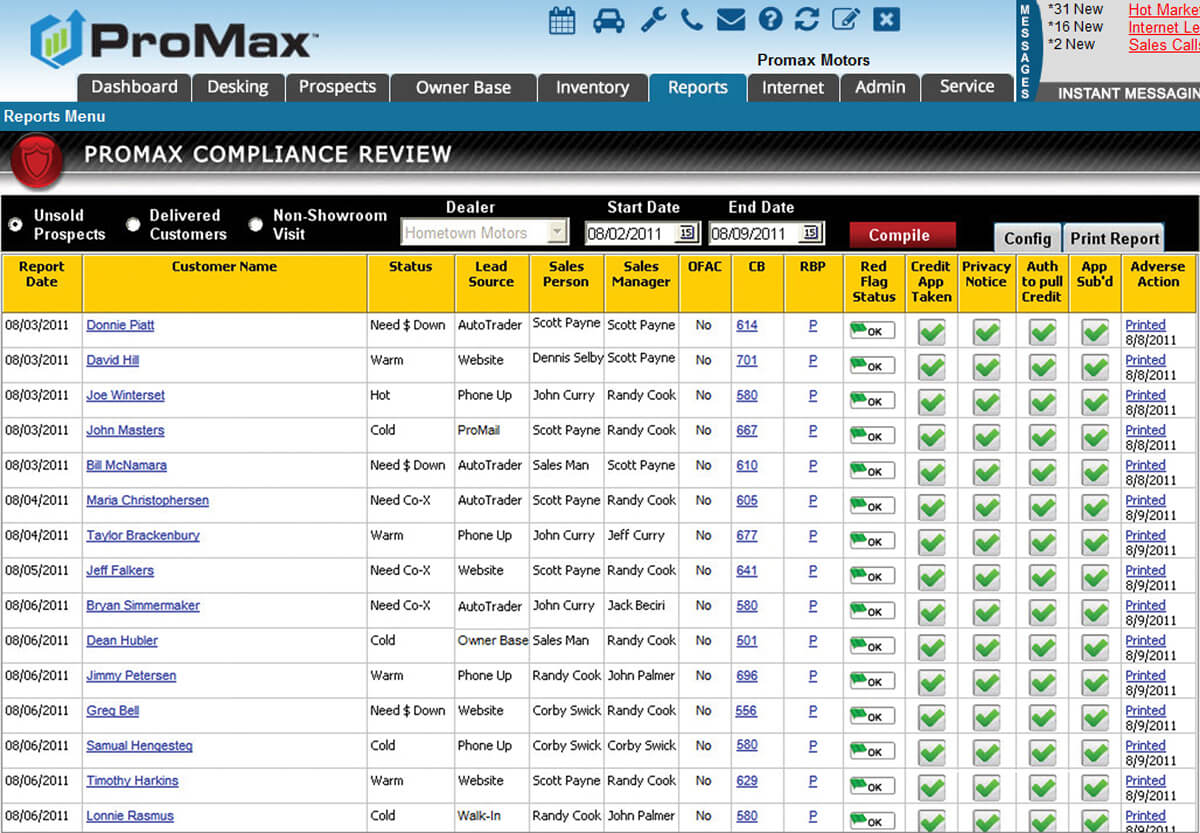
Task: Click the X square icon in top toolbar
Action: click(886, 20)
